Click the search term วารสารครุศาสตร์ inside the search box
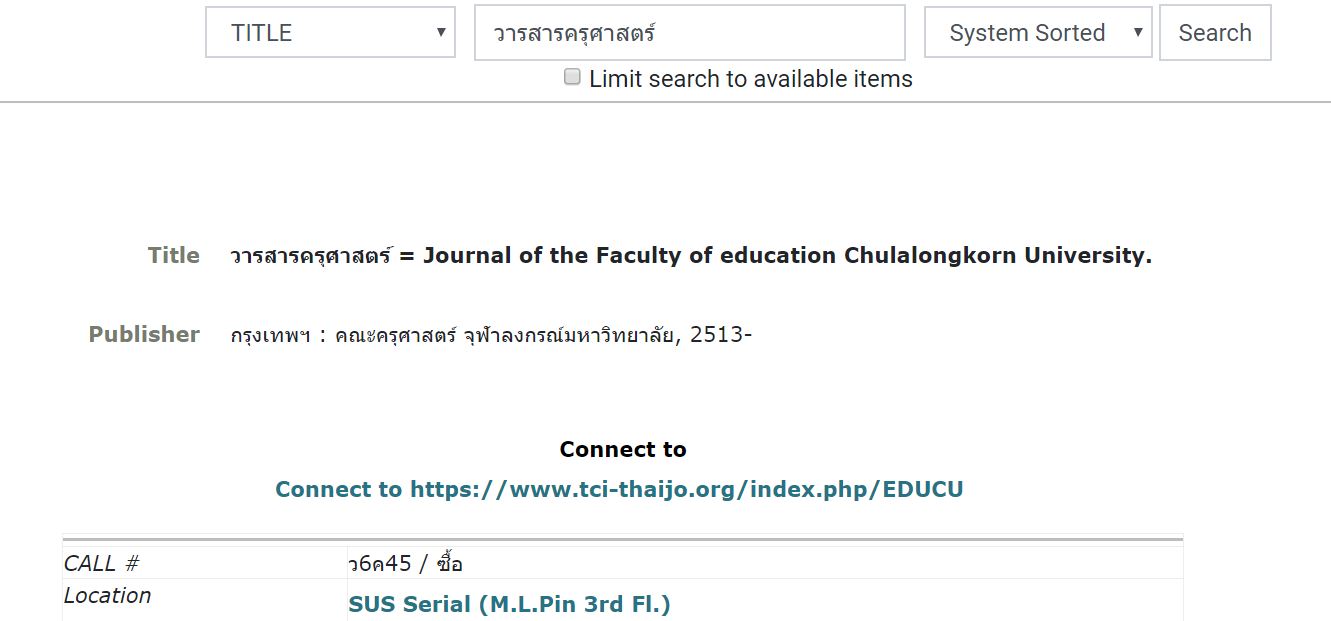 574,33
